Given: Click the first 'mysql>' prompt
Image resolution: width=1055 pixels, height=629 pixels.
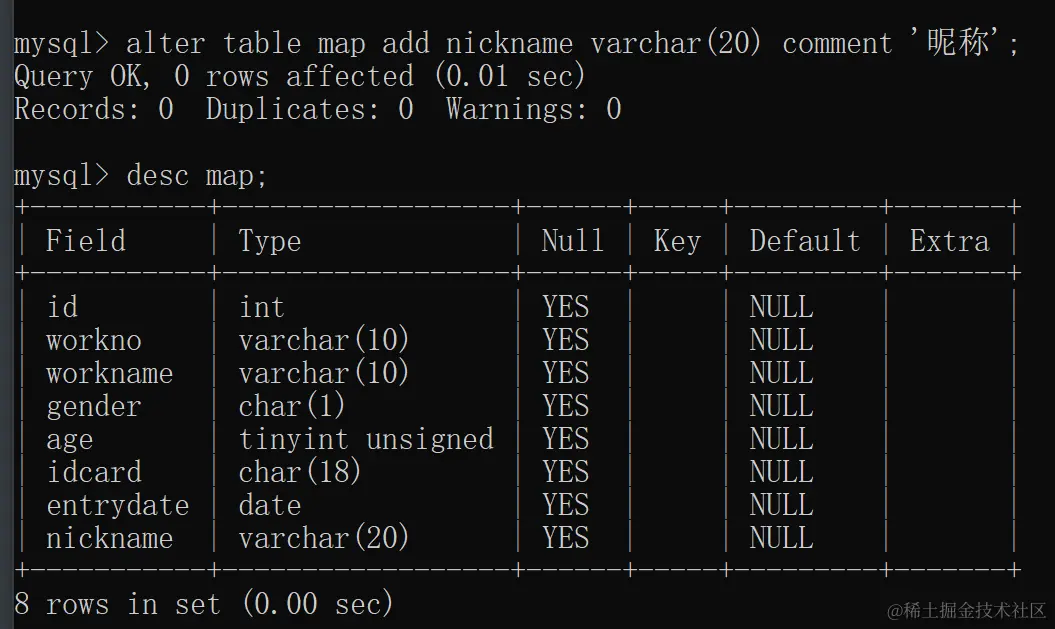Looking at the screenshot, I should (61, 44).
